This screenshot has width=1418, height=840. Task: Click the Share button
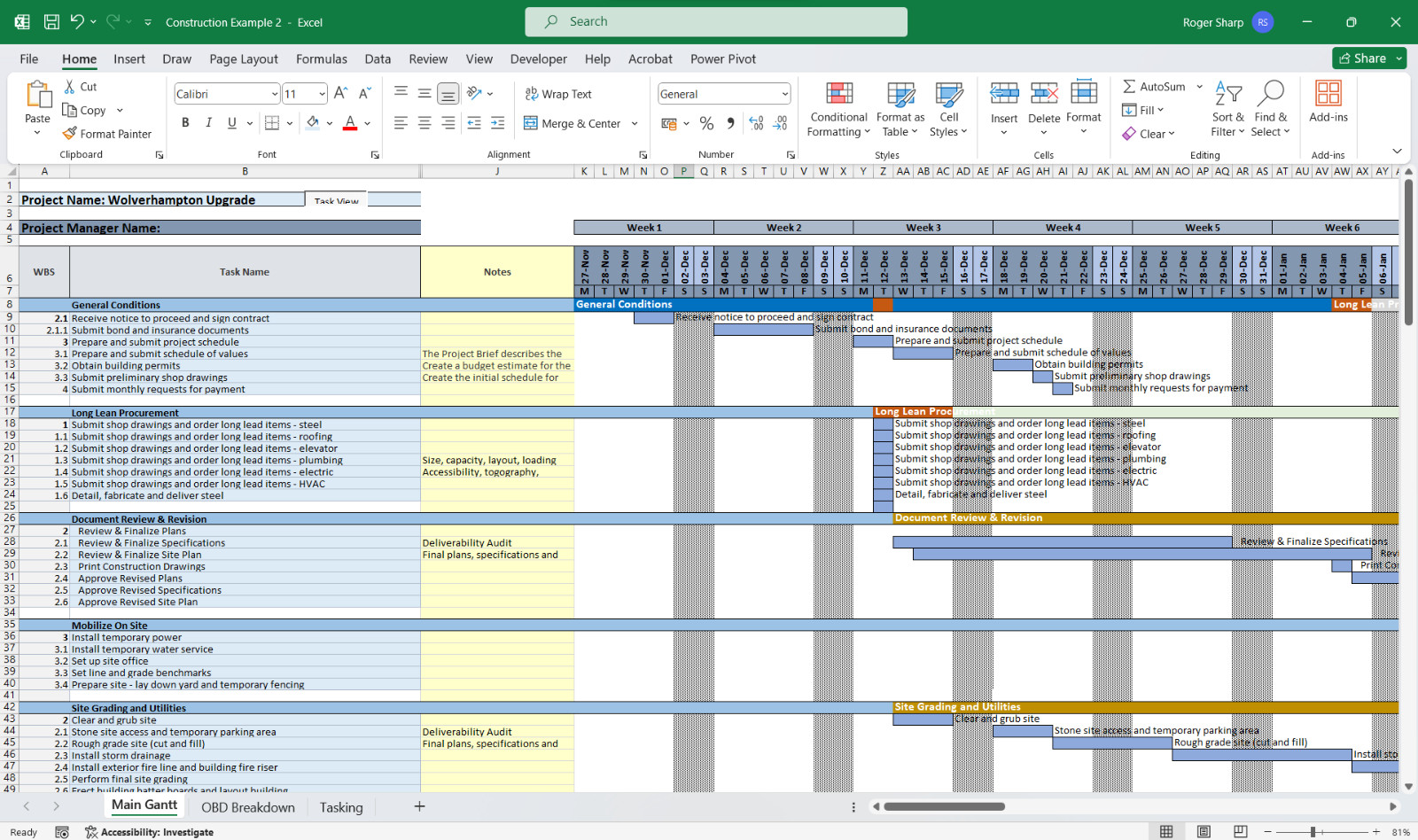click(x=1369, y=58)
